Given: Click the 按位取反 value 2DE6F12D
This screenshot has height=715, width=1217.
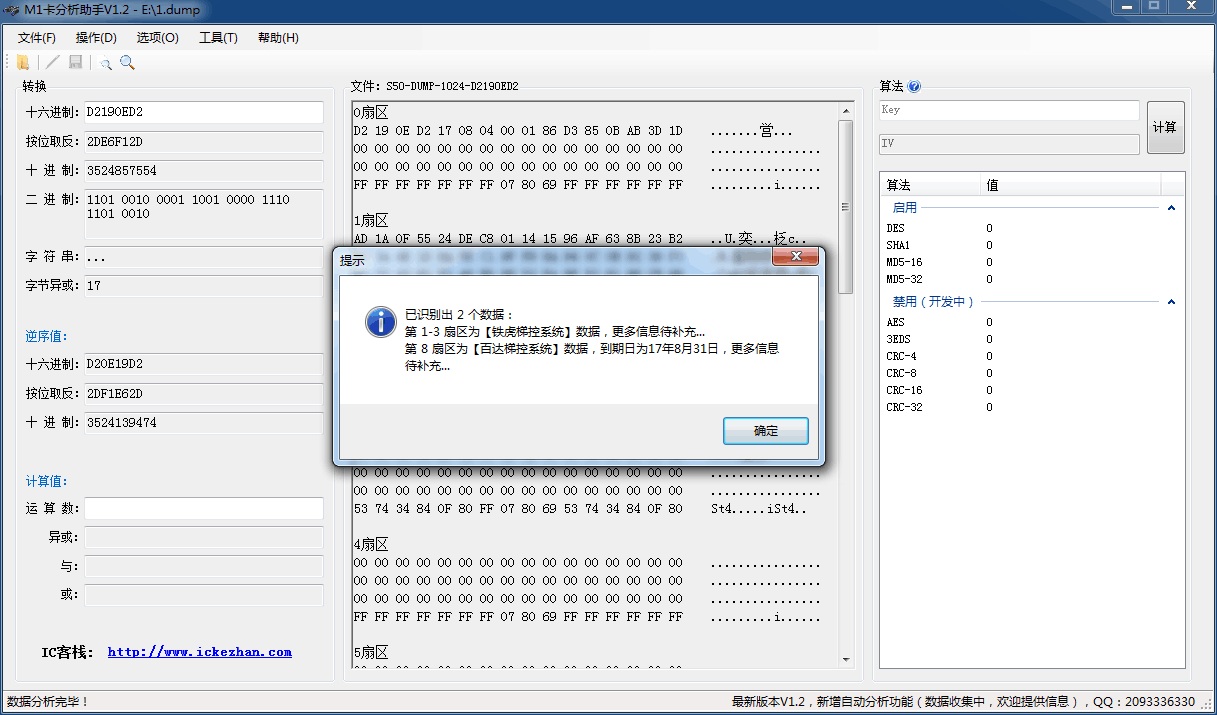Looking at the screenshot, I should click(203, 142).
